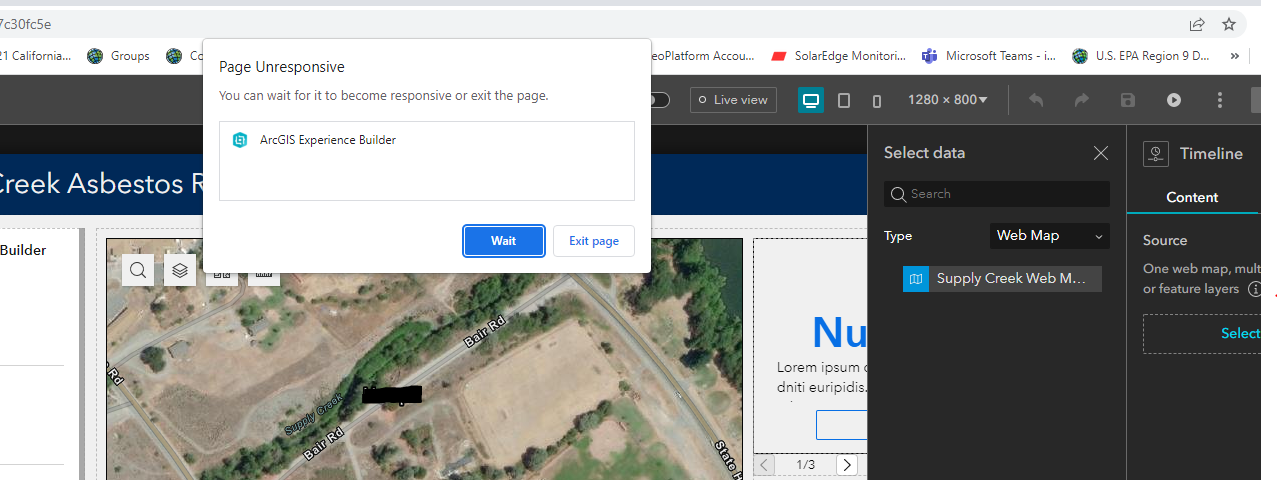Click the save disk icon
1277x480 pixels.
point(1128,100)
